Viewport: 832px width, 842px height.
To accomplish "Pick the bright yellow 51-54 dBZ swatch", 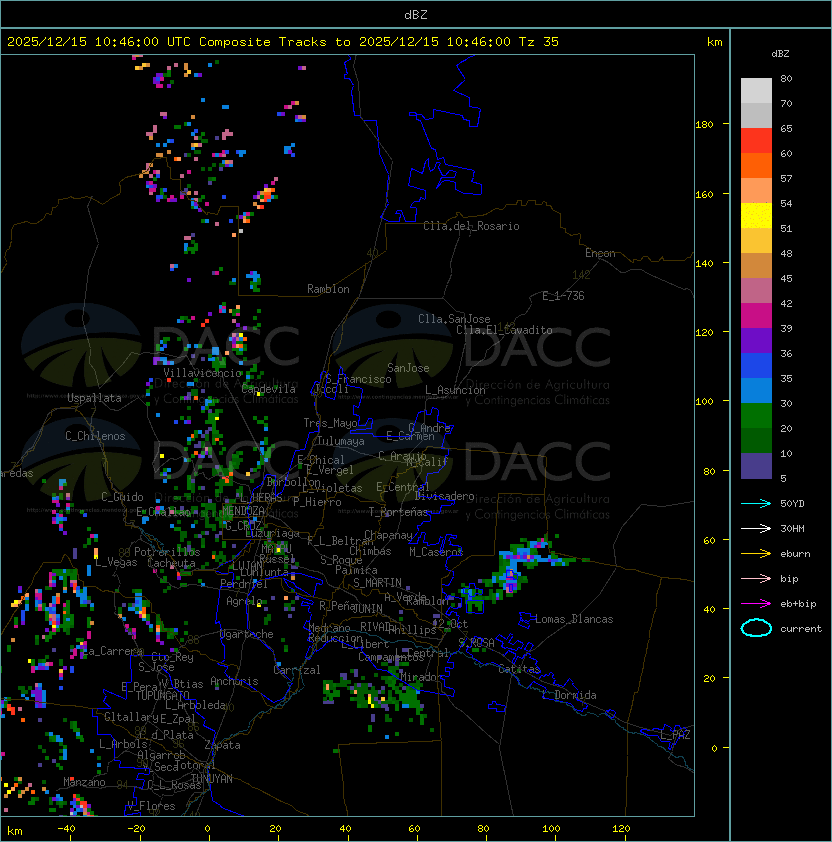I will click(x=756, y=216).
